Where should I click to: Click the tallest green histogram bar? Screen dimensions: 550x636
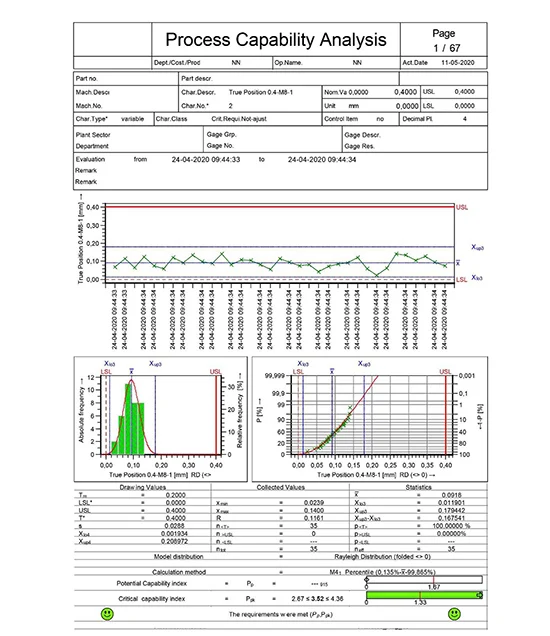128,419
